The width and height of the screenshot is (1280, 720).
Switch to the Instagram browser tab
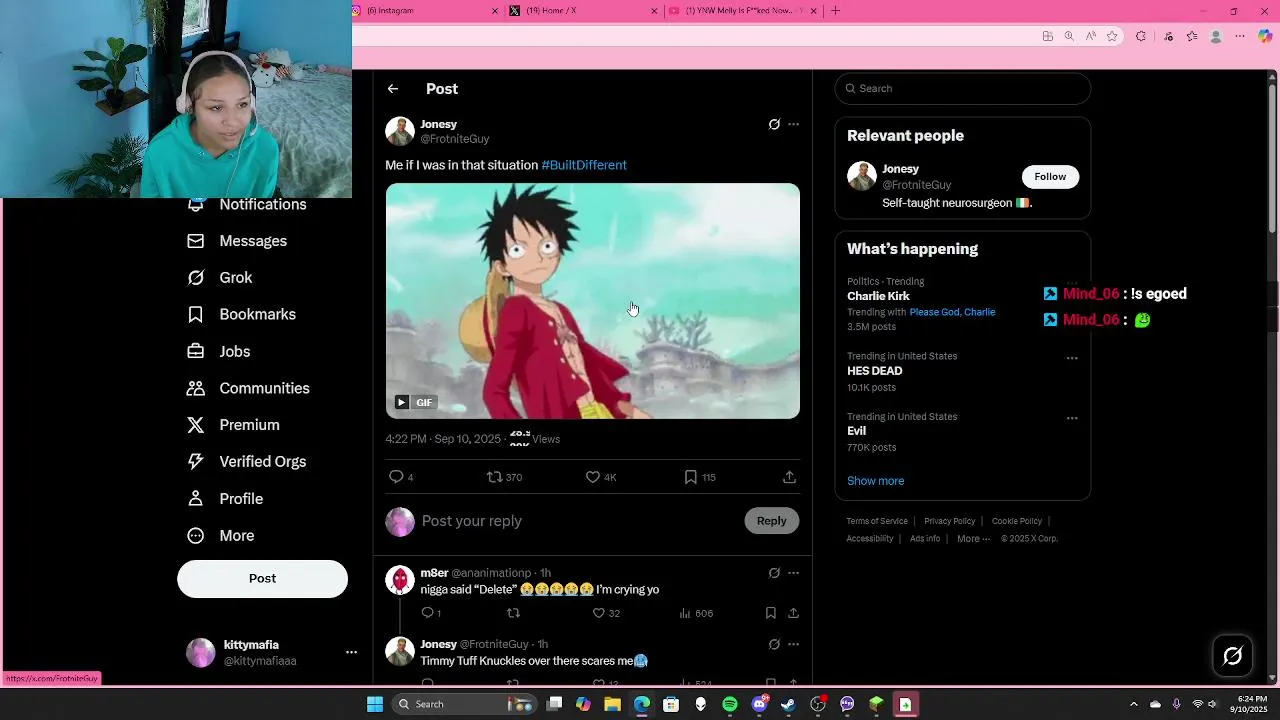[423, 11]
